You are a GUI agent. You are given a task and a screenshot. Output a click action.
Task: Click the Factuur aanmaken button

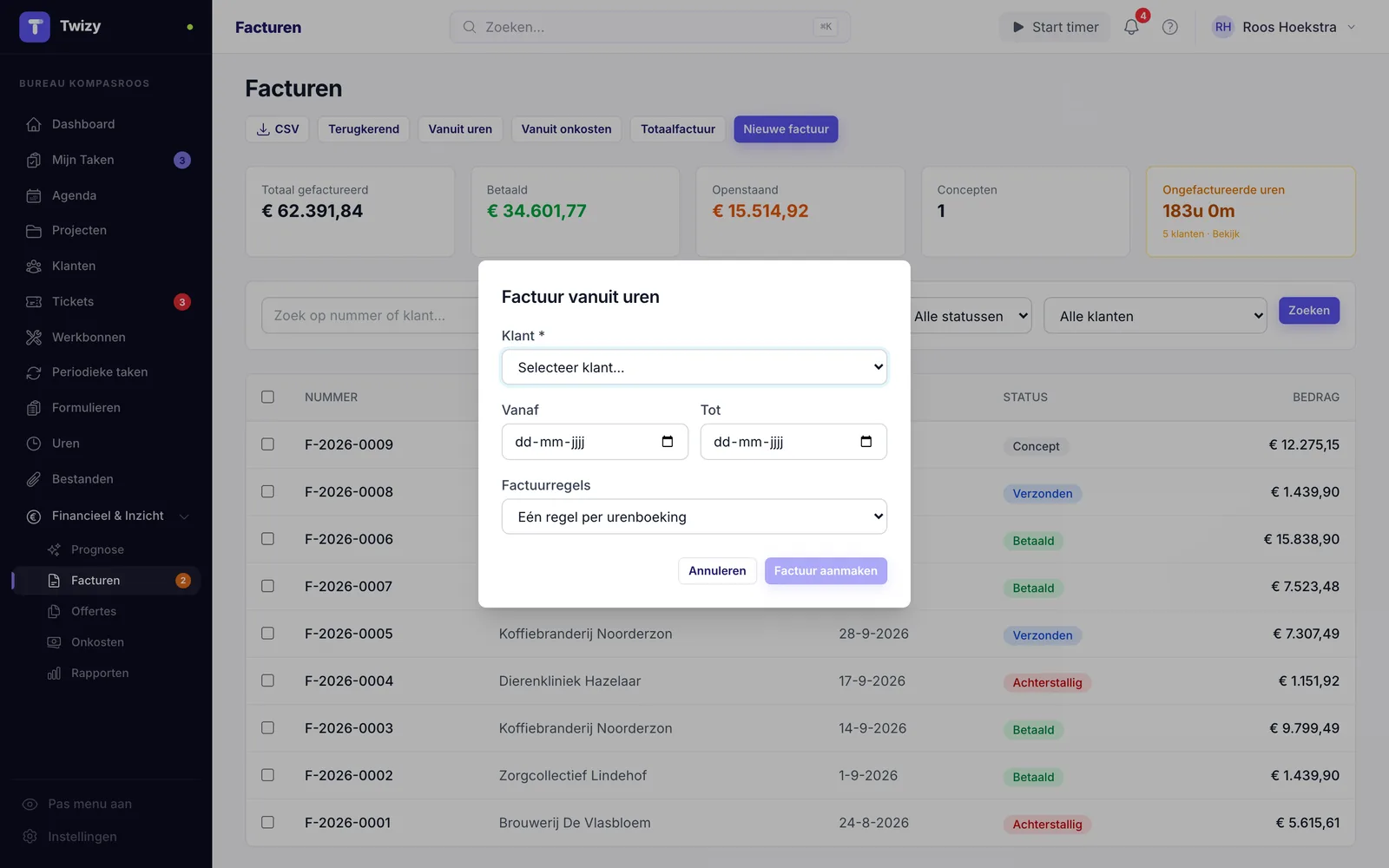click(x=826, y=570)
